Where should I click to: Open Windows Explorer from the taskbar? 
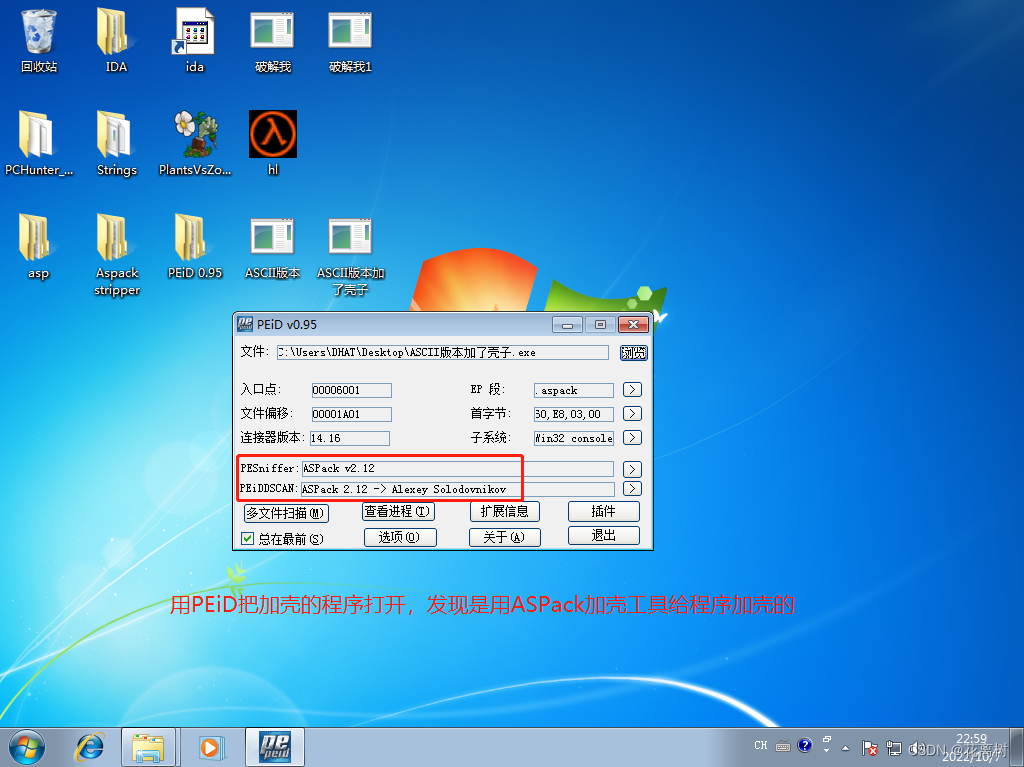click(148, 747)
